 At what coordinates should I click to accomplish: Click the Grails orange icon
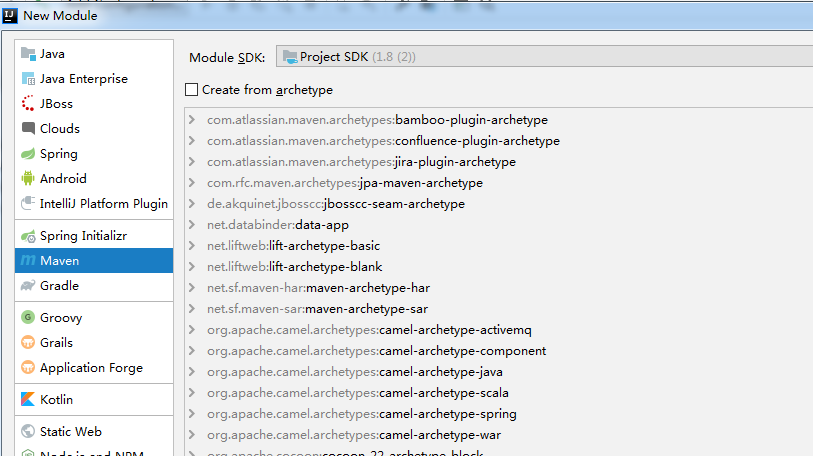click(28, 342)
